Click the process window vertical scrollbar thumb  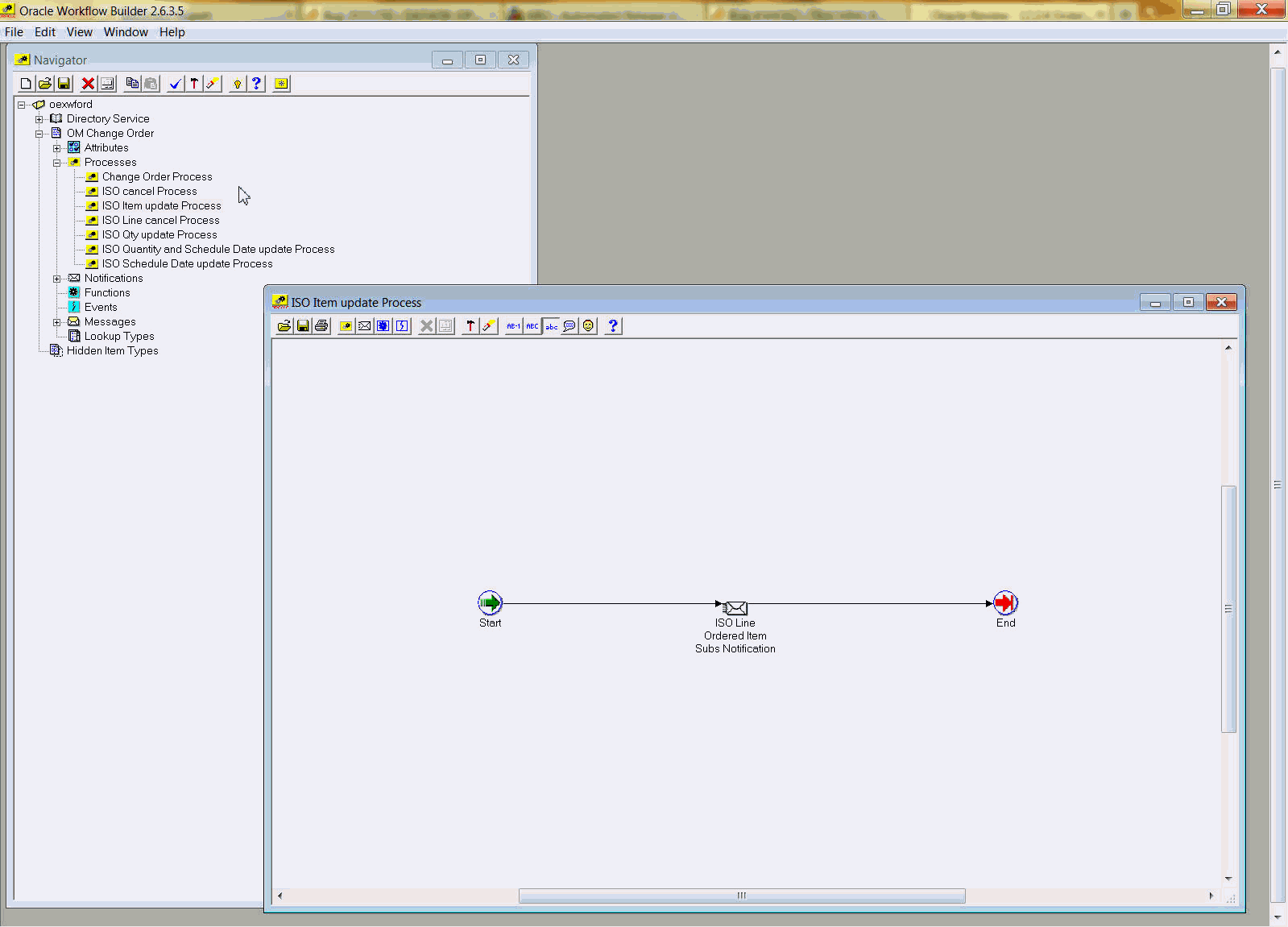pyautogui.click(x=1228, y=609)
